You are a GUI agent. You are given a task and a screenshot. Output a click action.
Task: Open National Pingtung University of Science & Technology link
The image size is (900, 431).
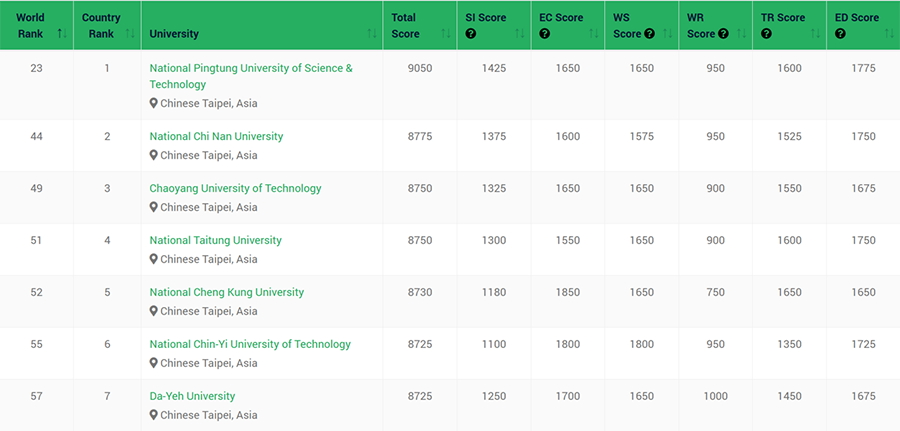coord(251,76)
